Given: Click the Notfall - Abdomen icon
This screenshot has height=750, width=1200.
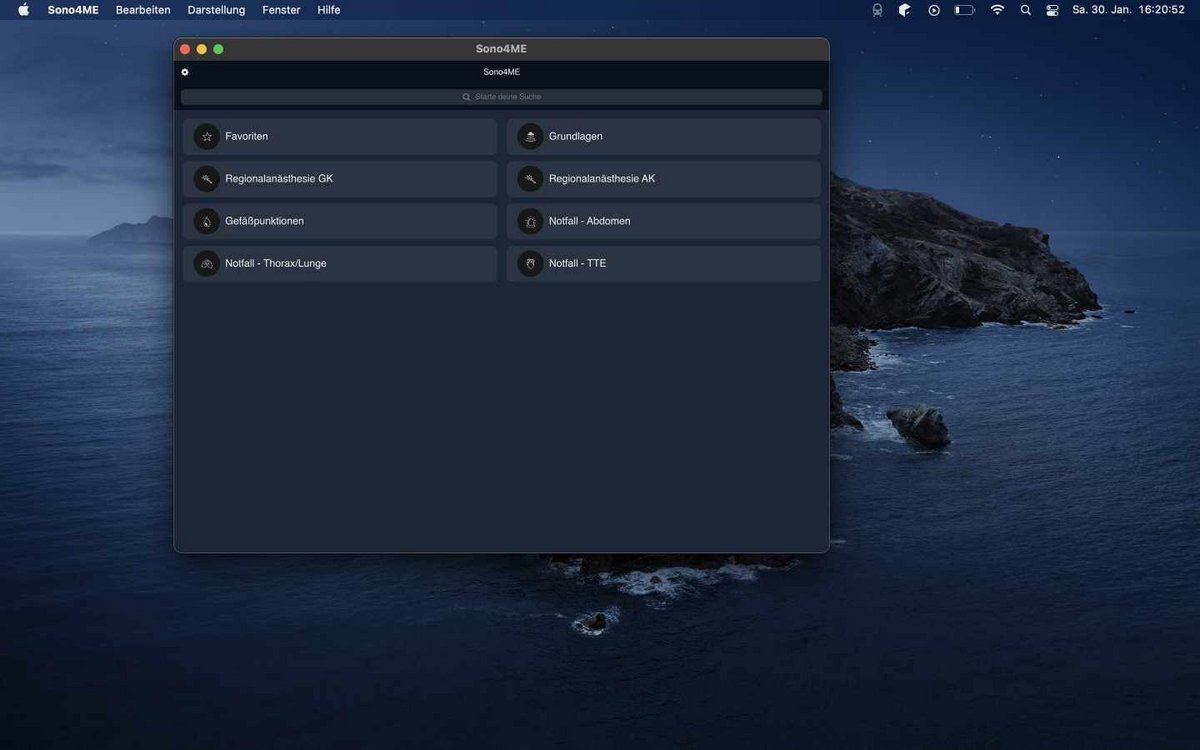Looking at the screenshot, I should tap(530, 221).
